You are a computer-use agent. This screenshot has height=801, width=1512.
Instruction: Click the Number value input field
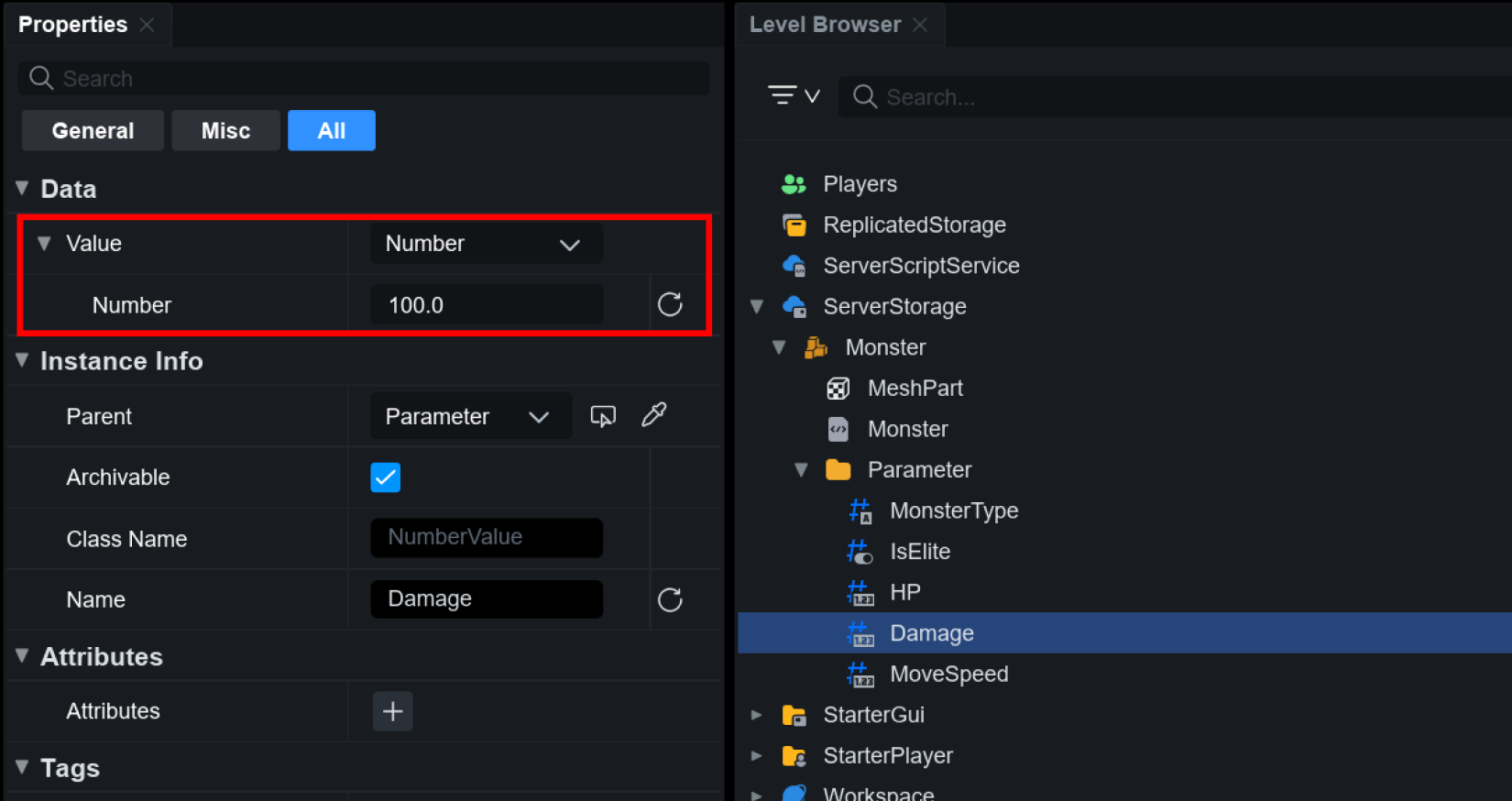(x=486, y=305)
